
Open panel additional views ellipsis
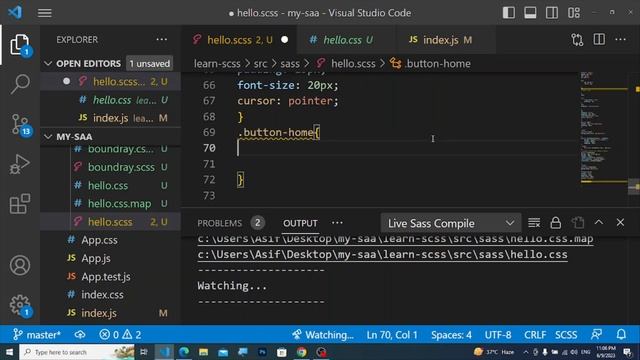[337, 223]
